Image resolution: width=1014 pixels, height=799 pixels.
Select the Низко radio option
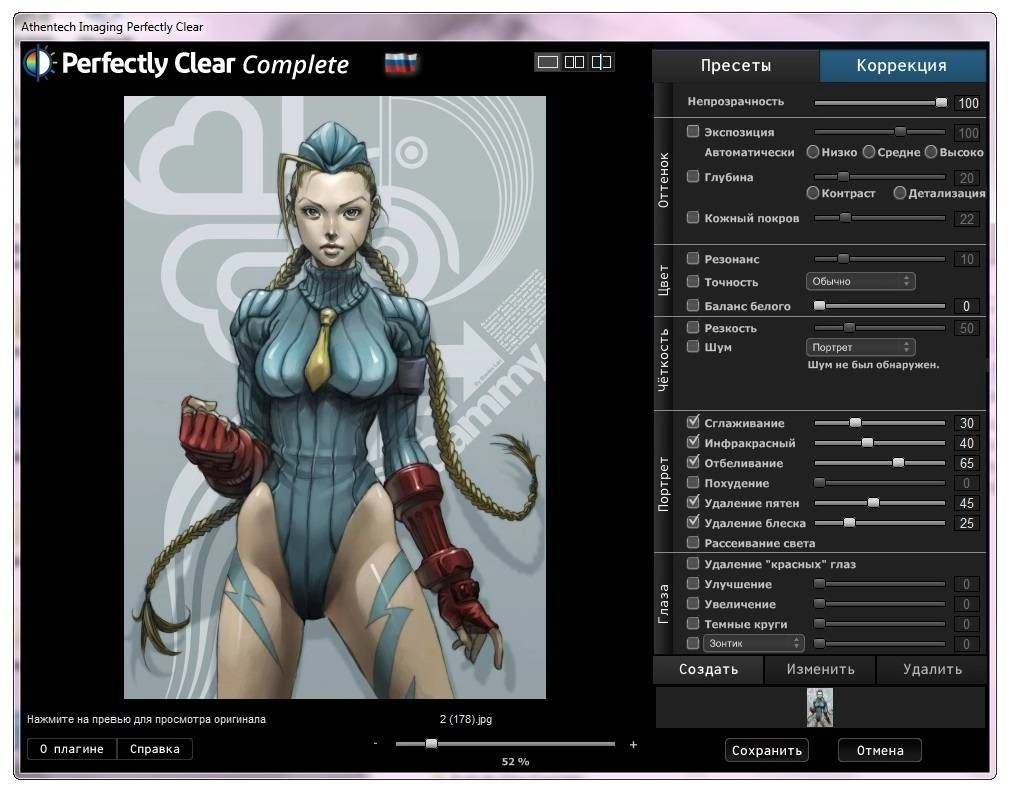click(813, 152)
